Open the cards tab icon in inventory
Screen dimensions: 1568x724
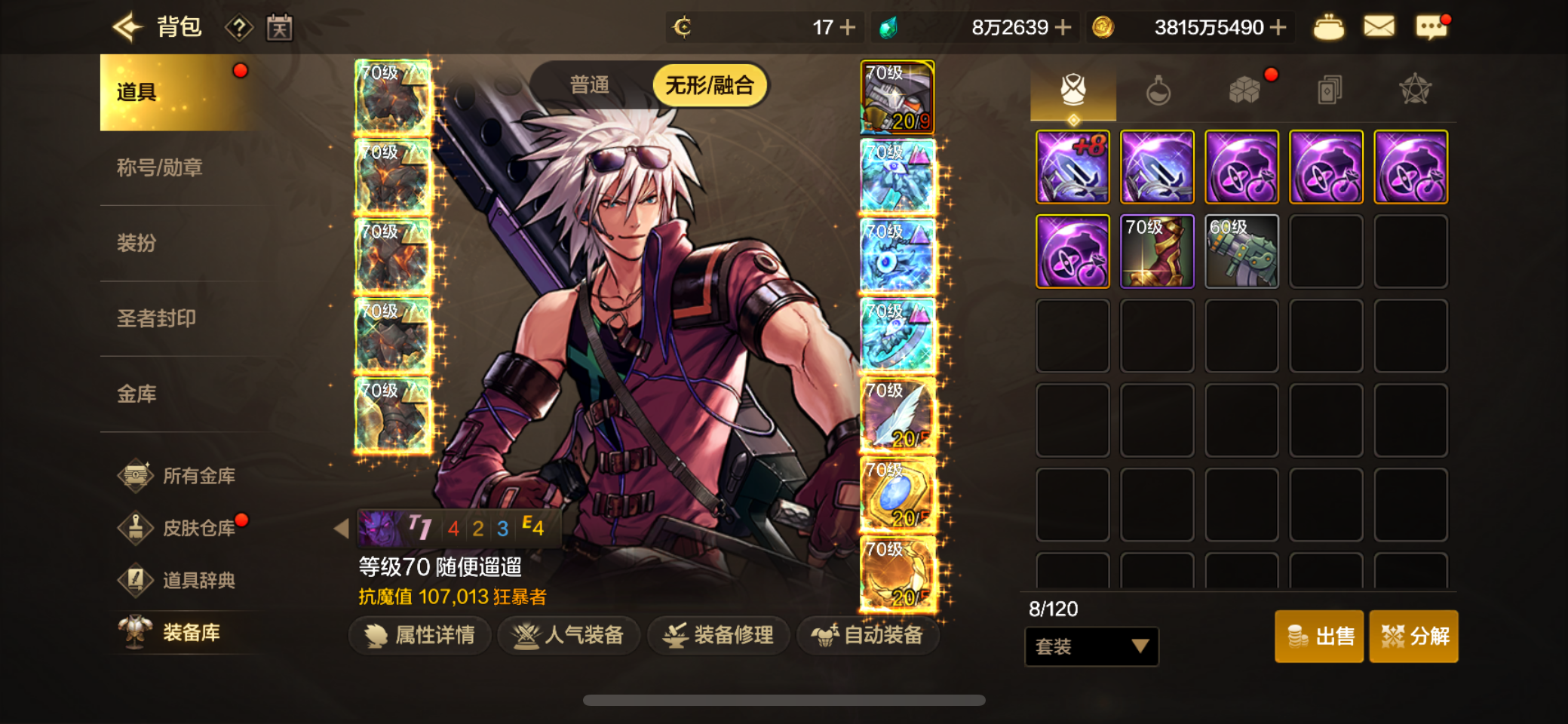[x=1329, y=90]
